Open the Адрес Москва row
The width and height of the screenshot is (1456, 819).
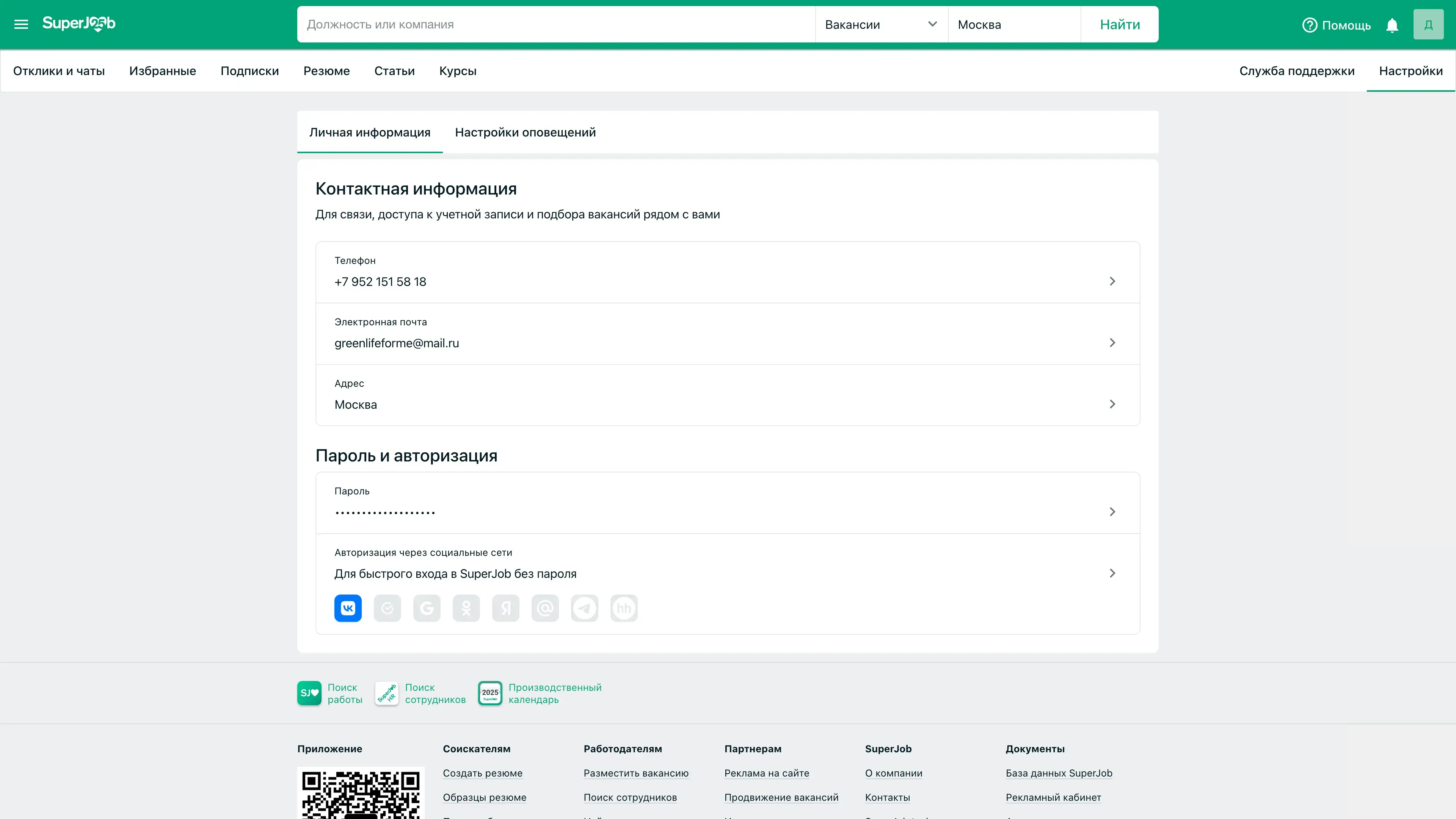pyautogui.click(x=727, y=395)
